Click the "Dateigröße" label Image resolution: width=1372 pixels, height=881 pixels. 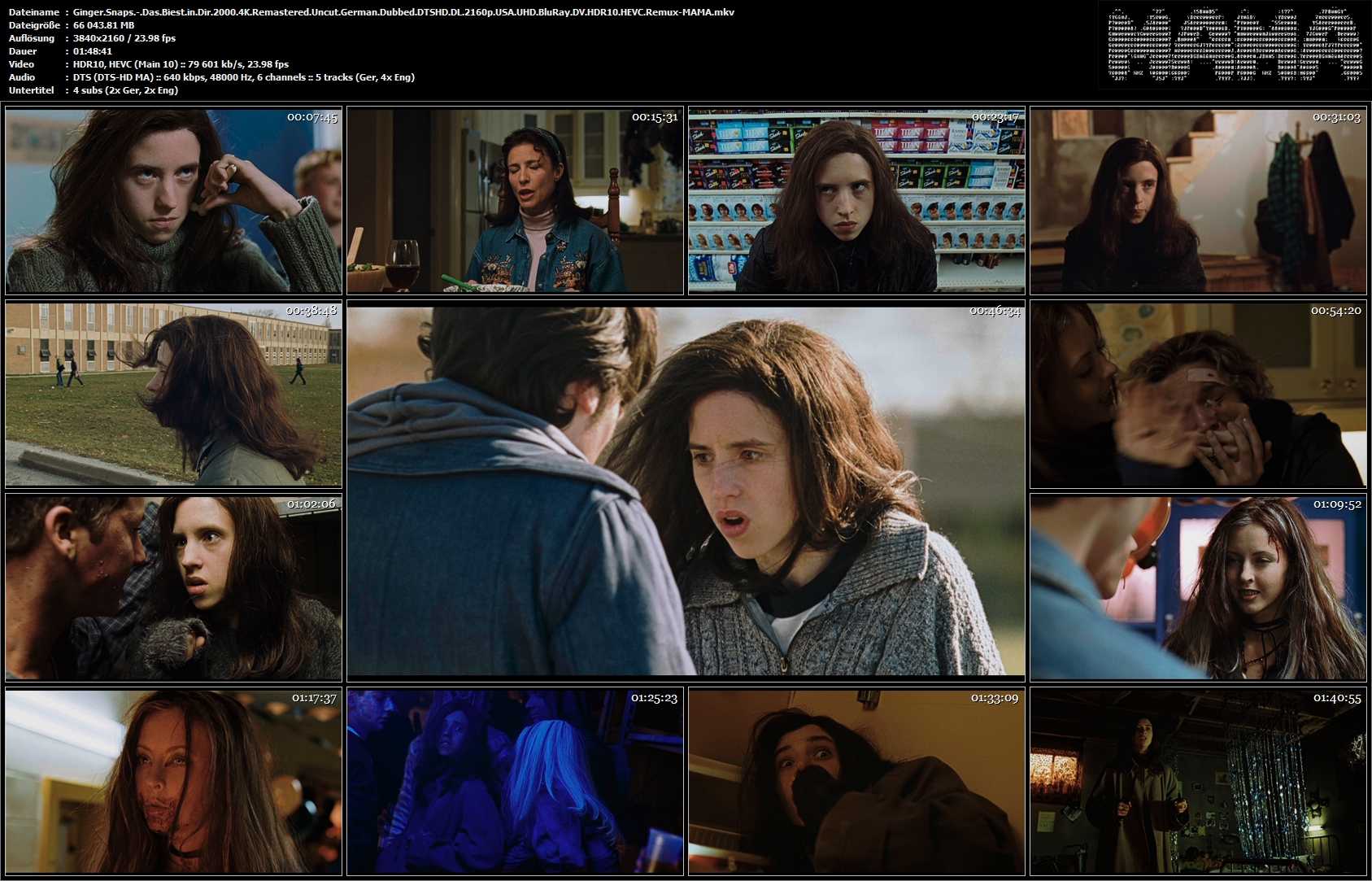[x=34, y=25]
